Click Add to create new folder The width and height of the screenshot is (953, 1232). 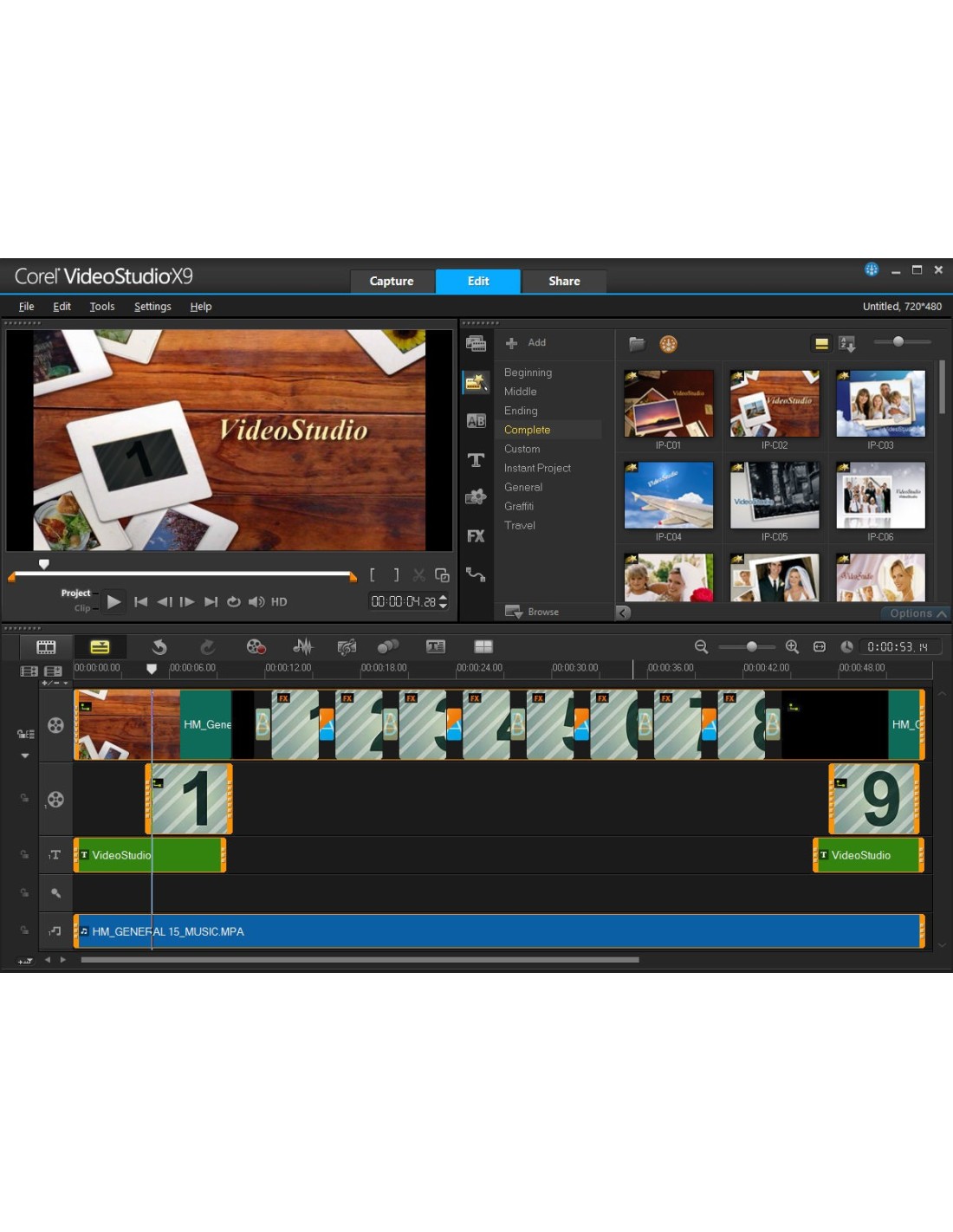[526, 343]
